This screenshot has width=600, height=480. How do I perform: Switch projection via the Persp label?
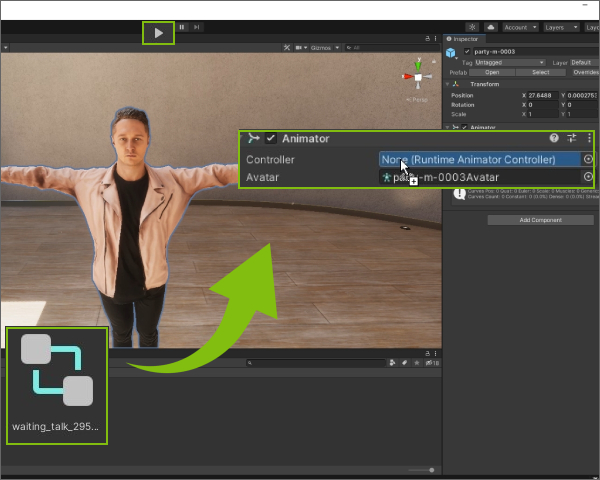(417, 100)
